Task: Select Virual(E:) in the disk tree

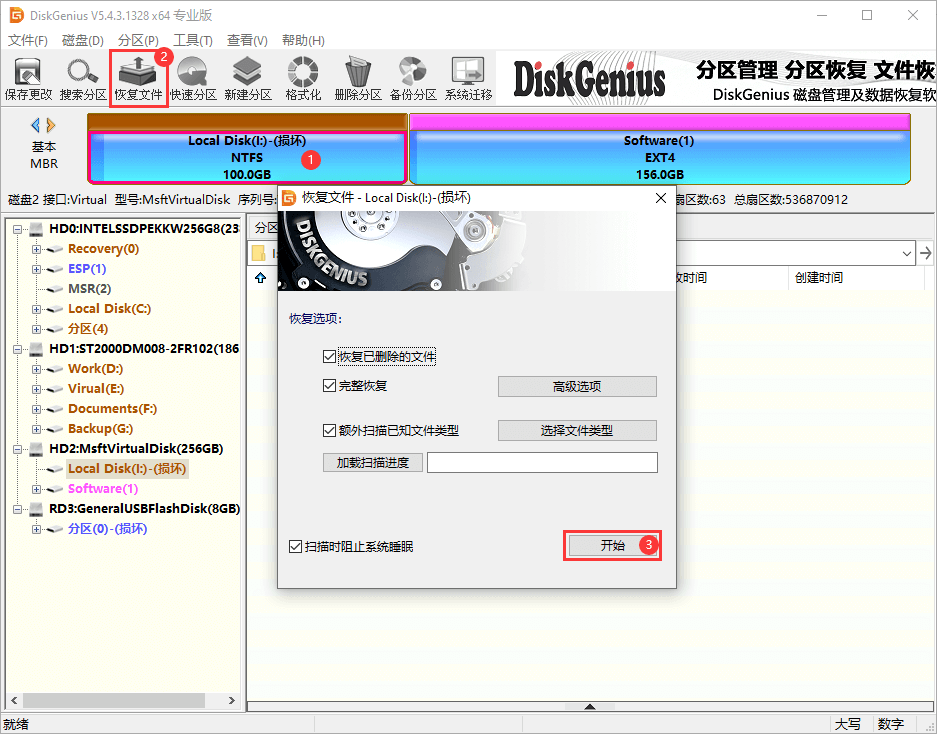Action: click(x=96, y=389)
